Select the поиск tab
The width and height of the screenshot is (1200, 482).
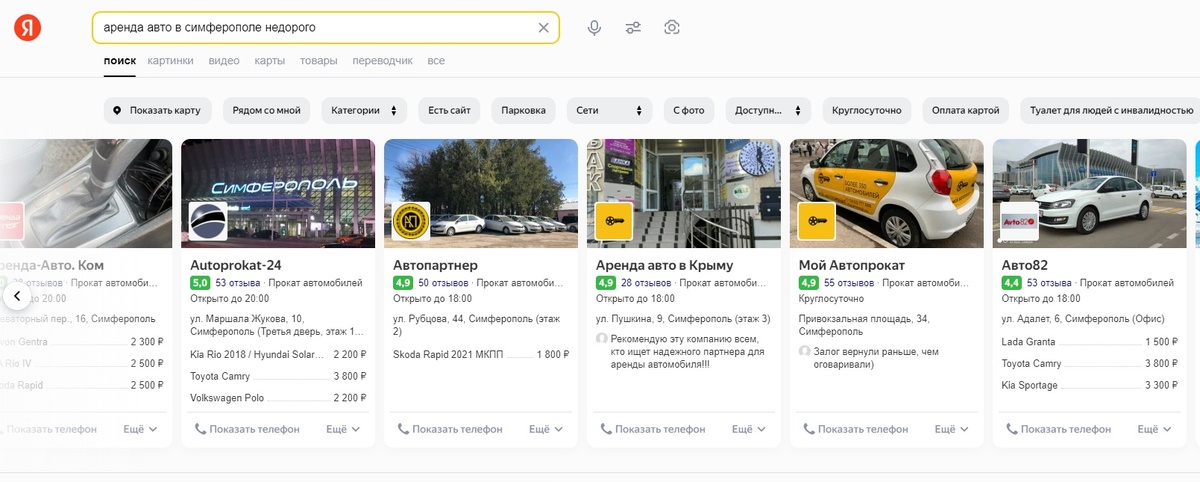click(119, 61)
